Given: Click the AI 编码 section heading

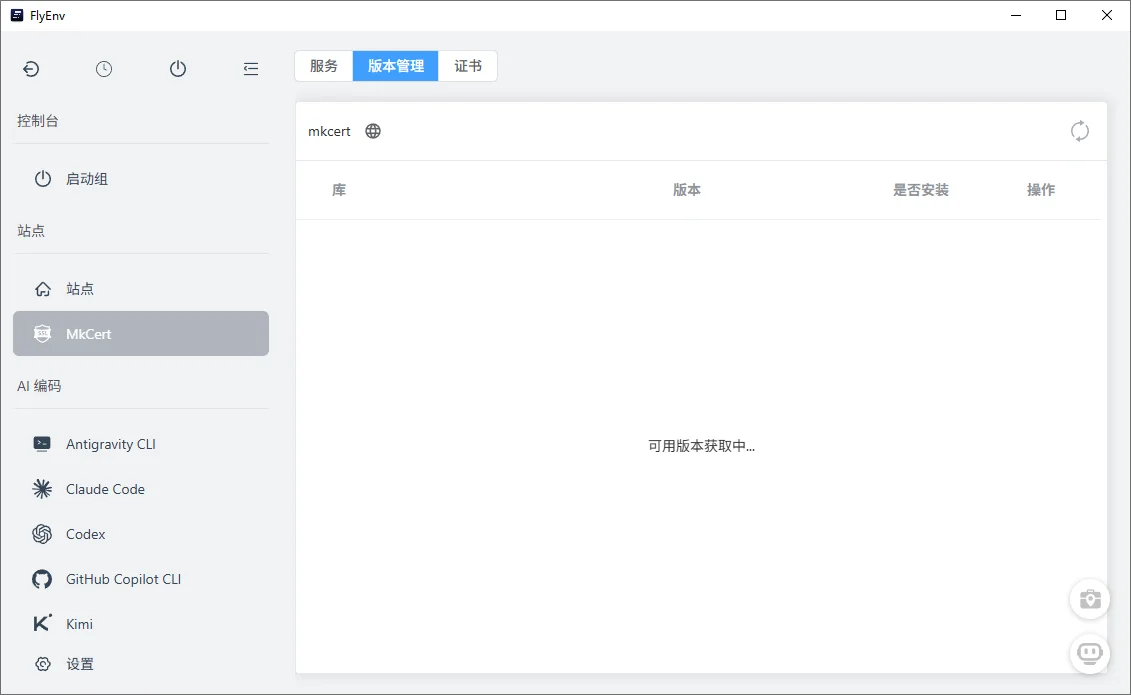Looking at the screenshot, I should coord(39,386).
